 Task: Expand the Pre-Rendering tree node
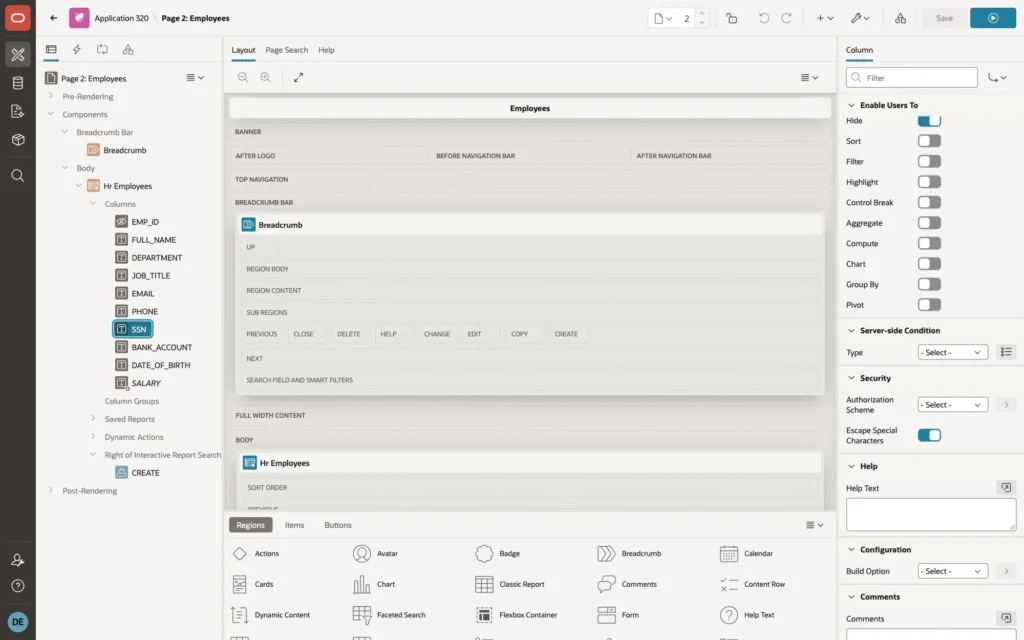(50, 96)
